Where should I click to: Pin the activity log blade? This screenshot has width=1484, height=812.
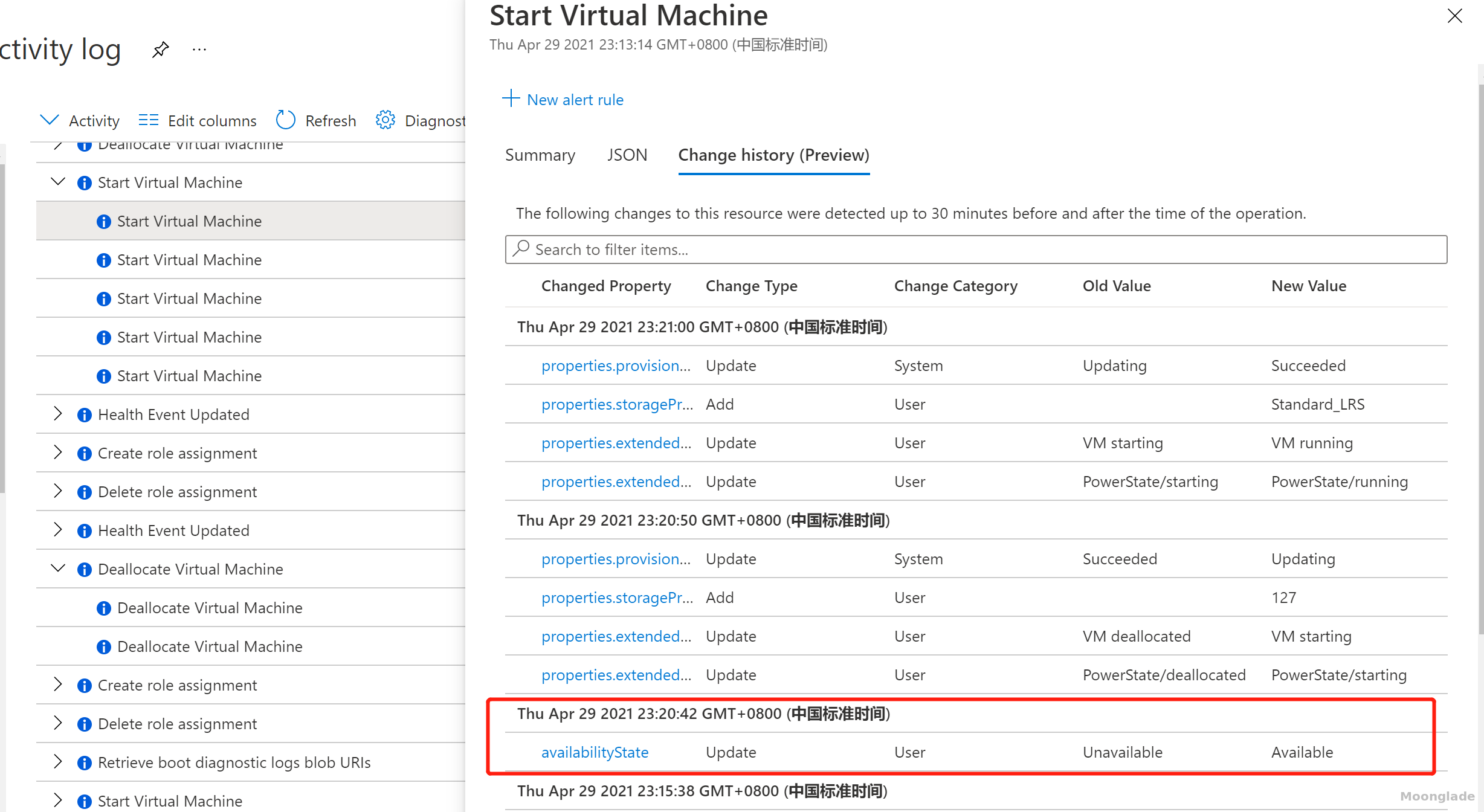point(160,50)
